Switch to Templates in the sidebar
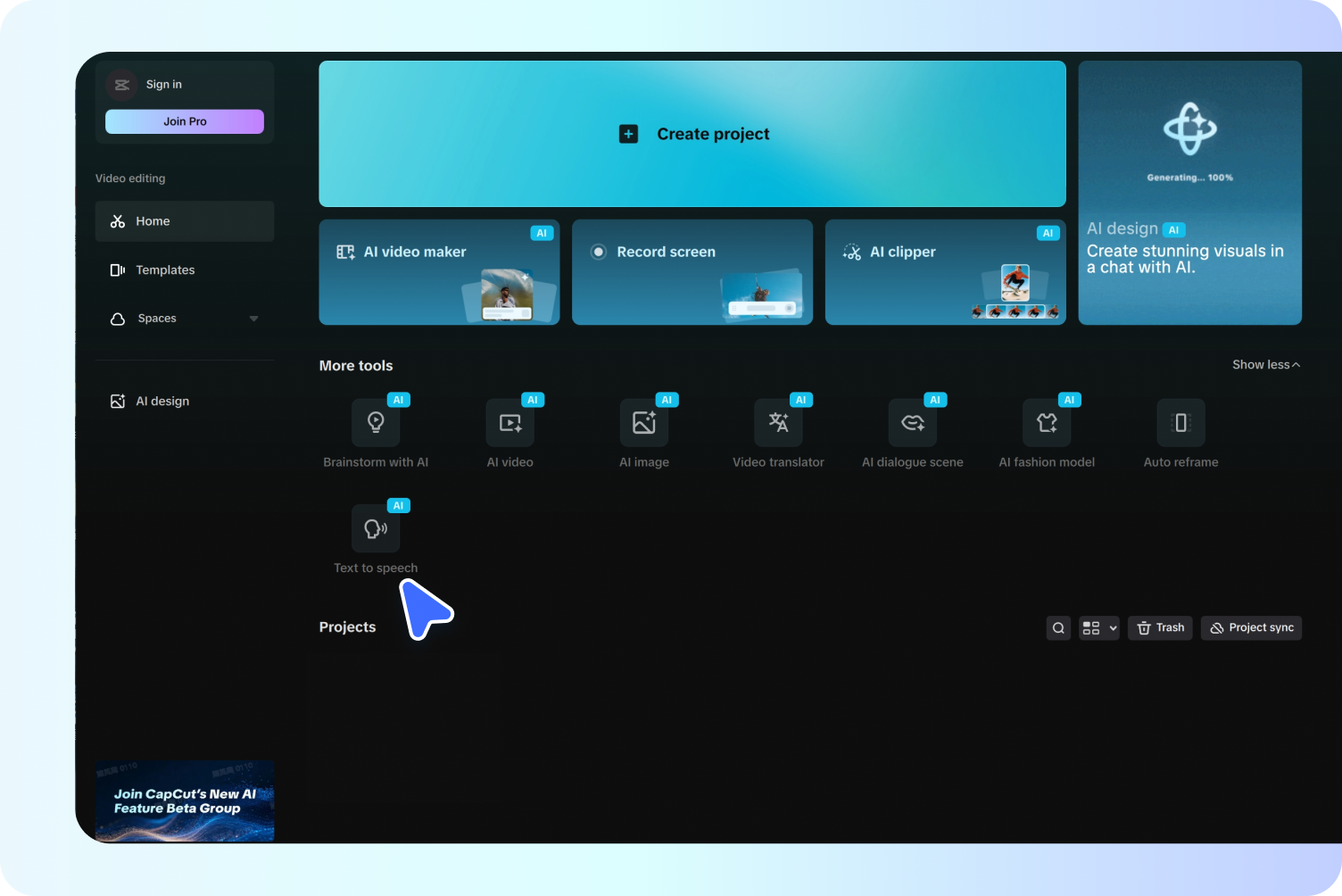Image resolution: width=1342 pixels, height=896 pixels. (164, 270)
